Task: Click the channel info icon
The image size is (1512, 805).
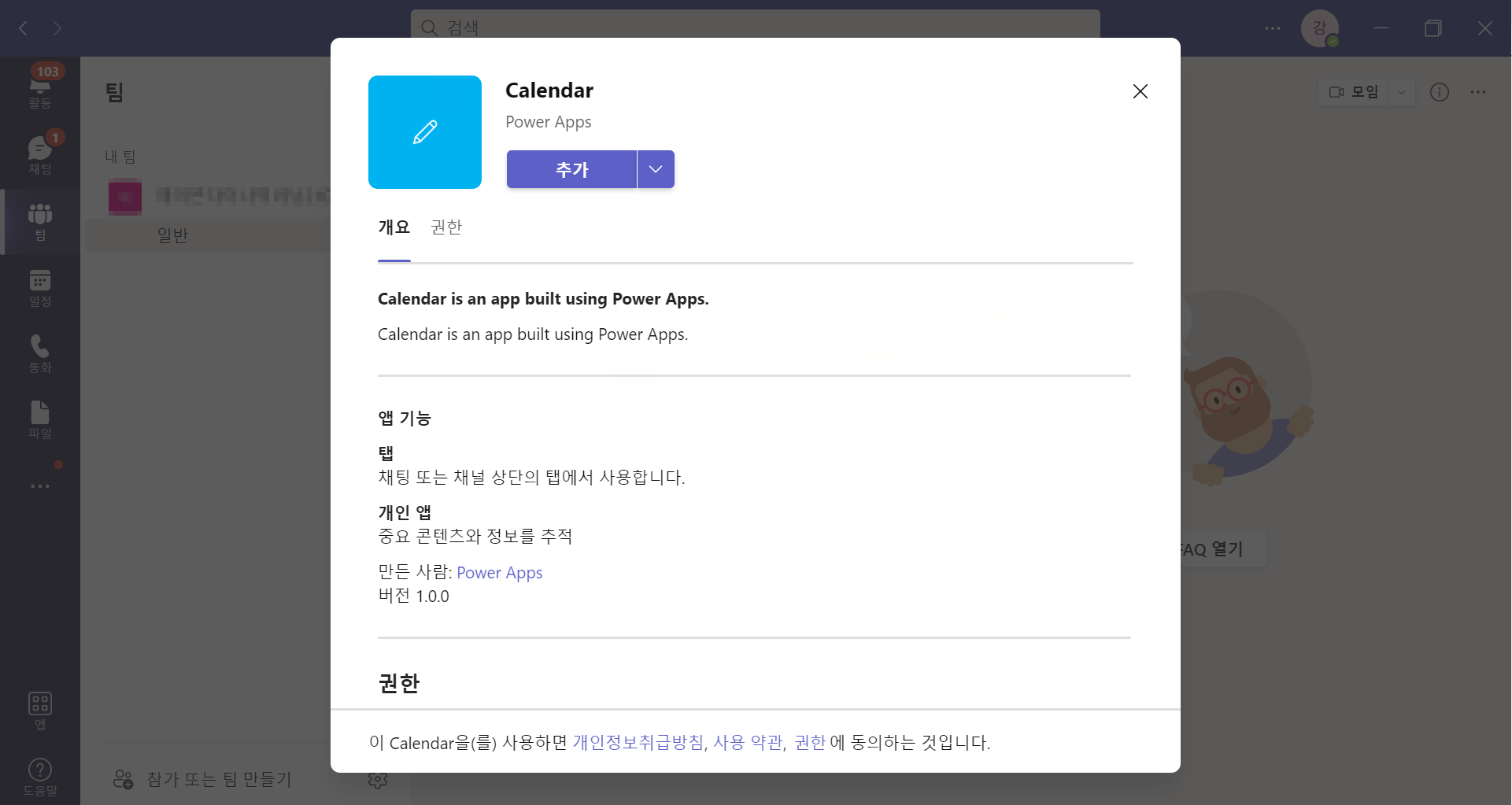Action: [x=1440, y=92]
